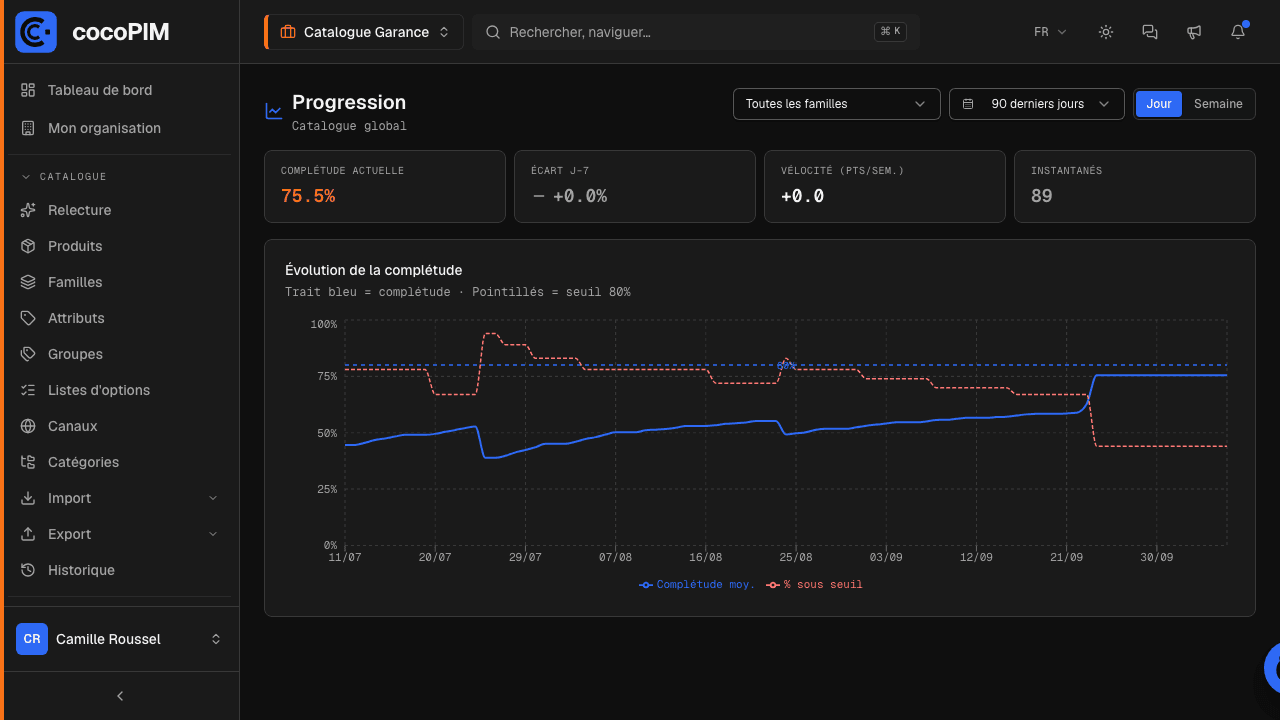The image size is (1280, 720).
Task: Click the CR user avatar
Action: (32, 639)
